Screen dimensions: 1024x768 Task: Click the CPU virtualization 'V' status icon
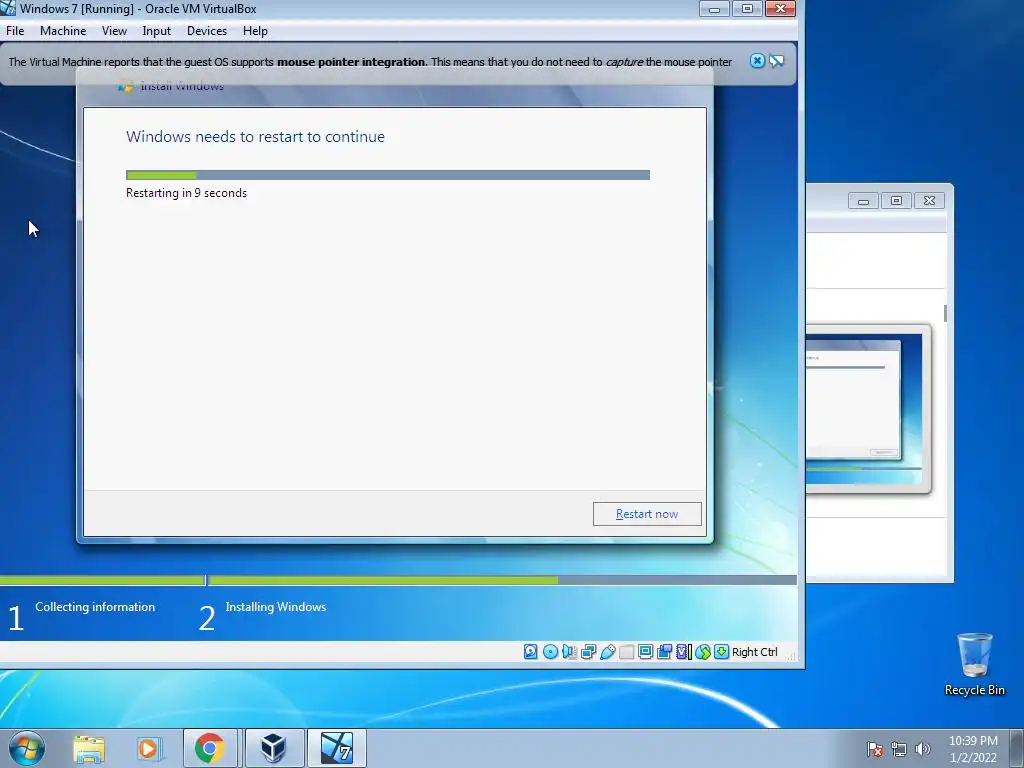pyautogui.click(x=683, y=652)
